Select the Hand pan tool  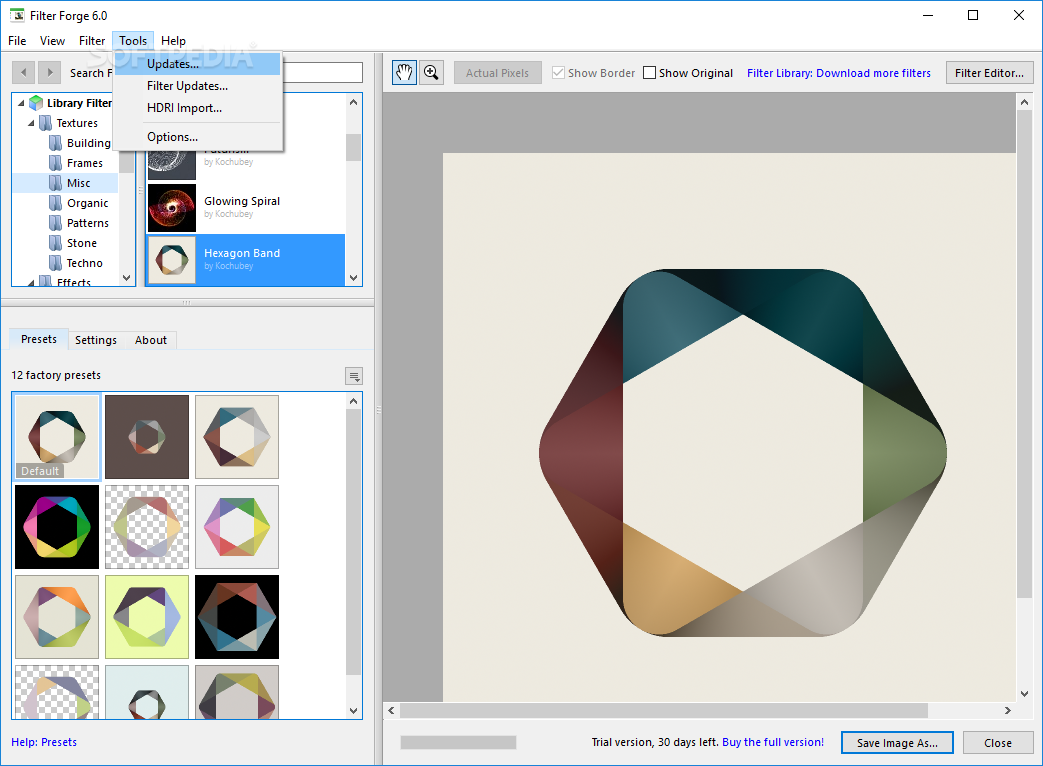[x=404, y=72]
